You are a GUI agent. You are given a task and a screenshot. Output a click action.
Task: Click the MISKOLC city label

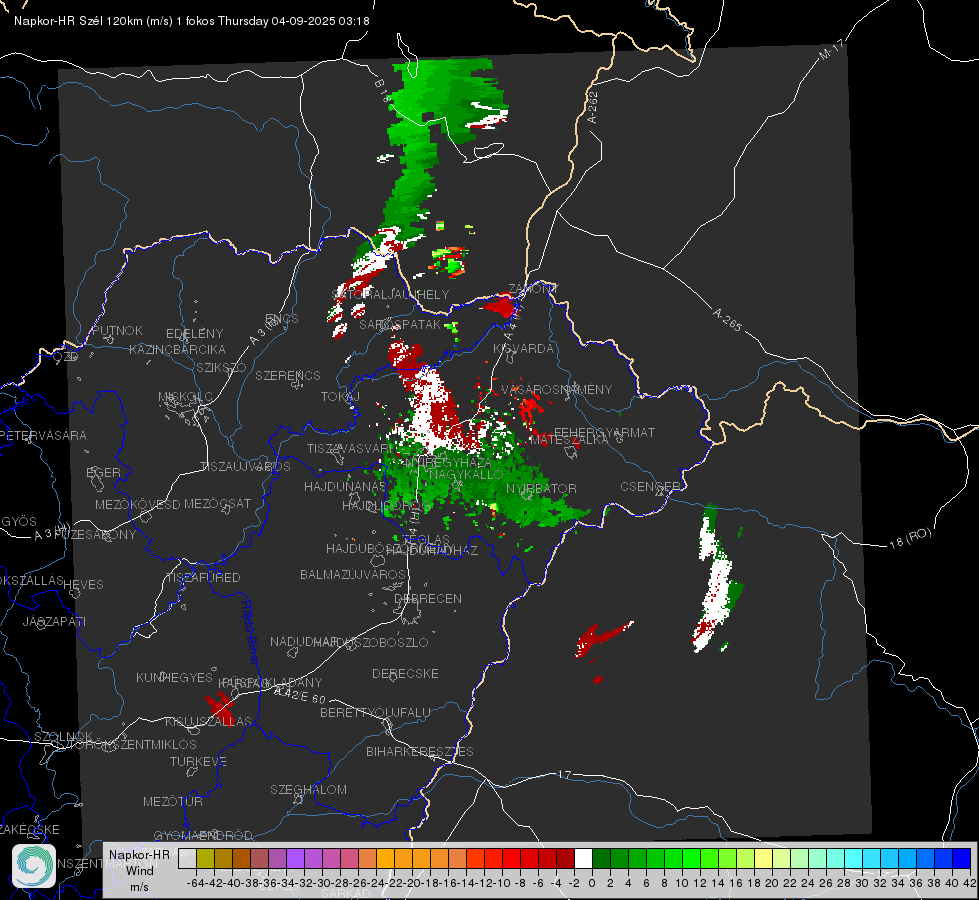click(x=185, y=397)
